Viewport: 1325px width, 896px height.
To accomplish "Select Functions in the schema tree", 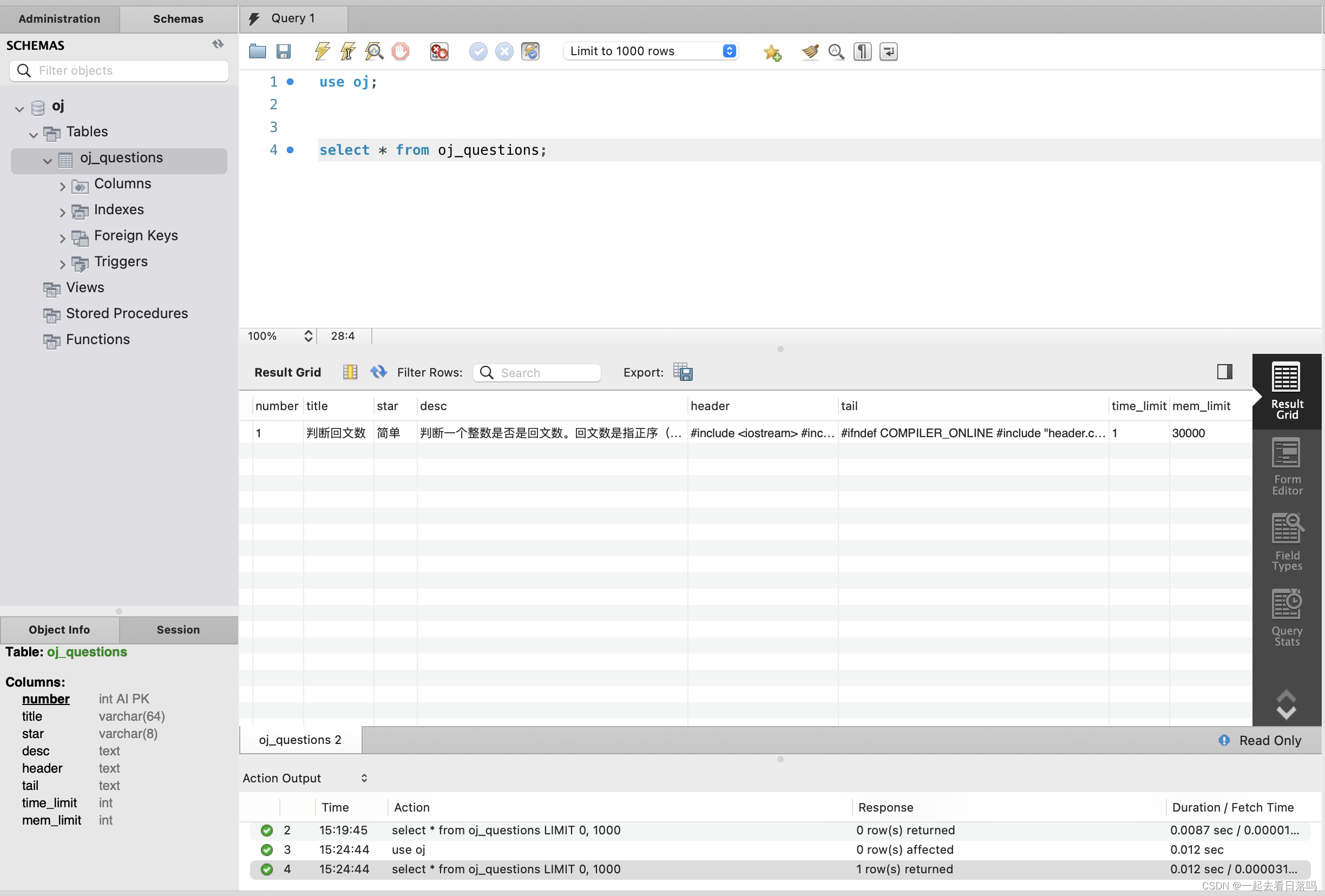I will 97,339.
